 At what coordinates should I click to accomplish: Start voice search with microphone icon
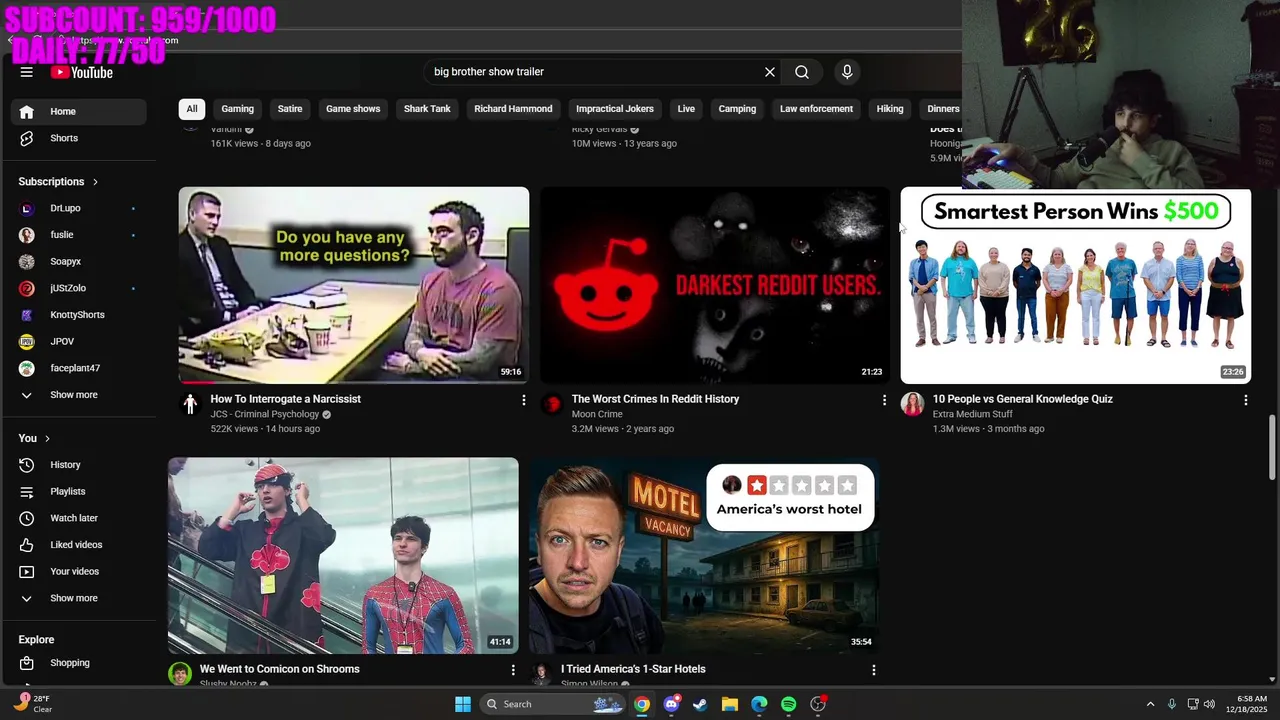tap(847, 72)
